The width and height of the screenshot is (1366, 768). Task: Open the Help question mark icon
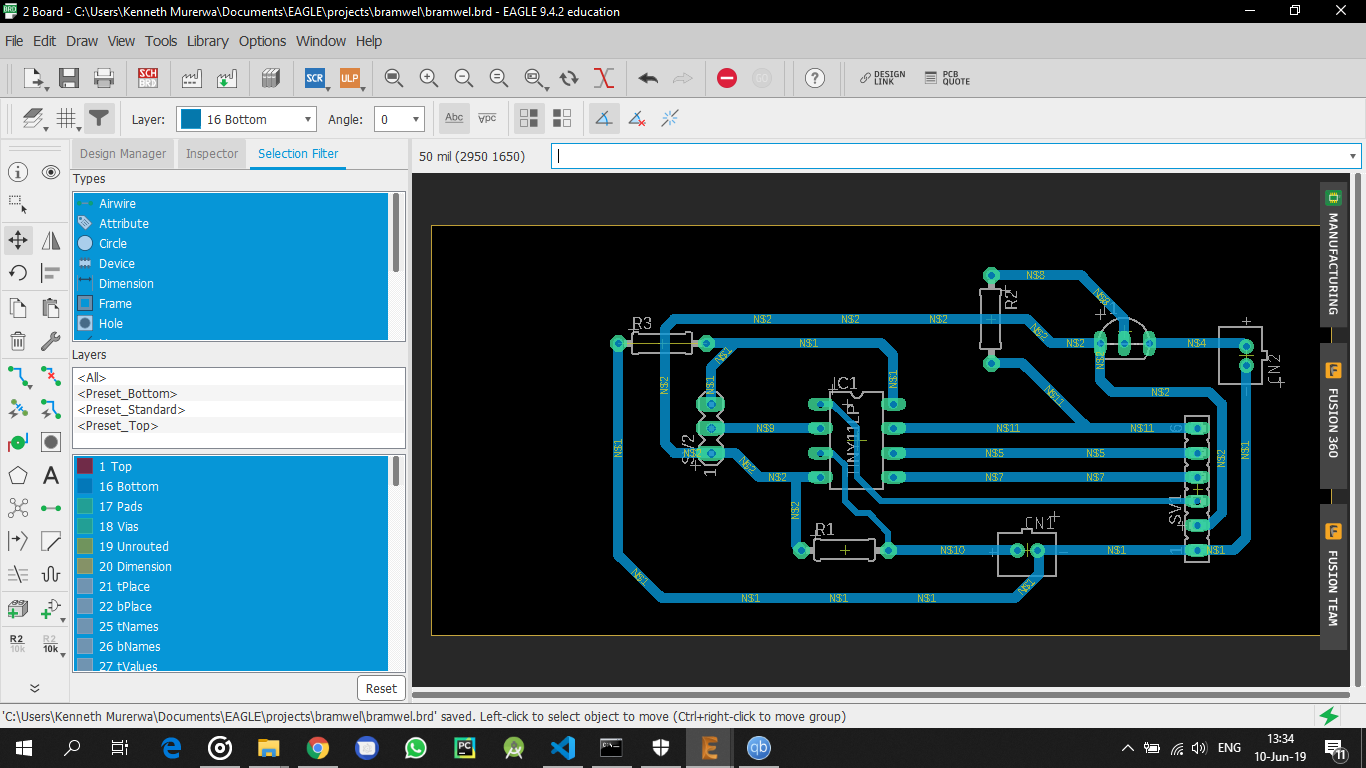pos(815,78)
